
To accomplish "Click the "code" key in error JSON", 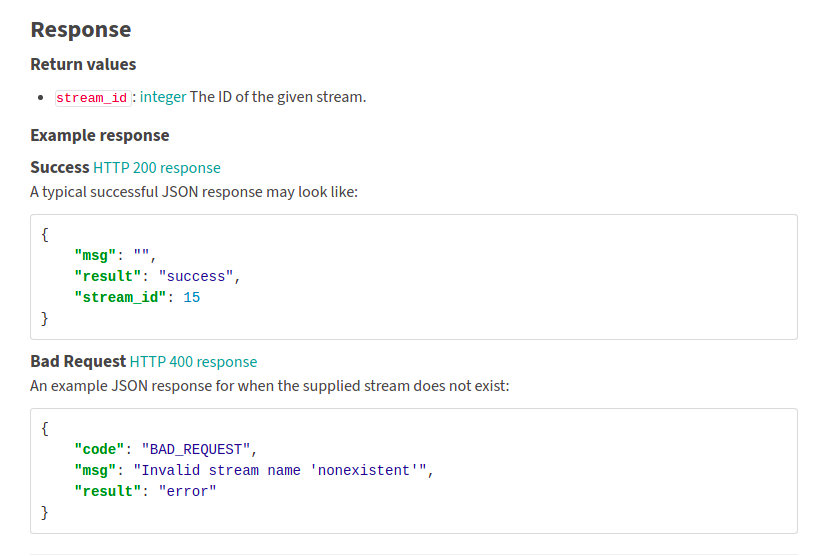I will 99,450.
